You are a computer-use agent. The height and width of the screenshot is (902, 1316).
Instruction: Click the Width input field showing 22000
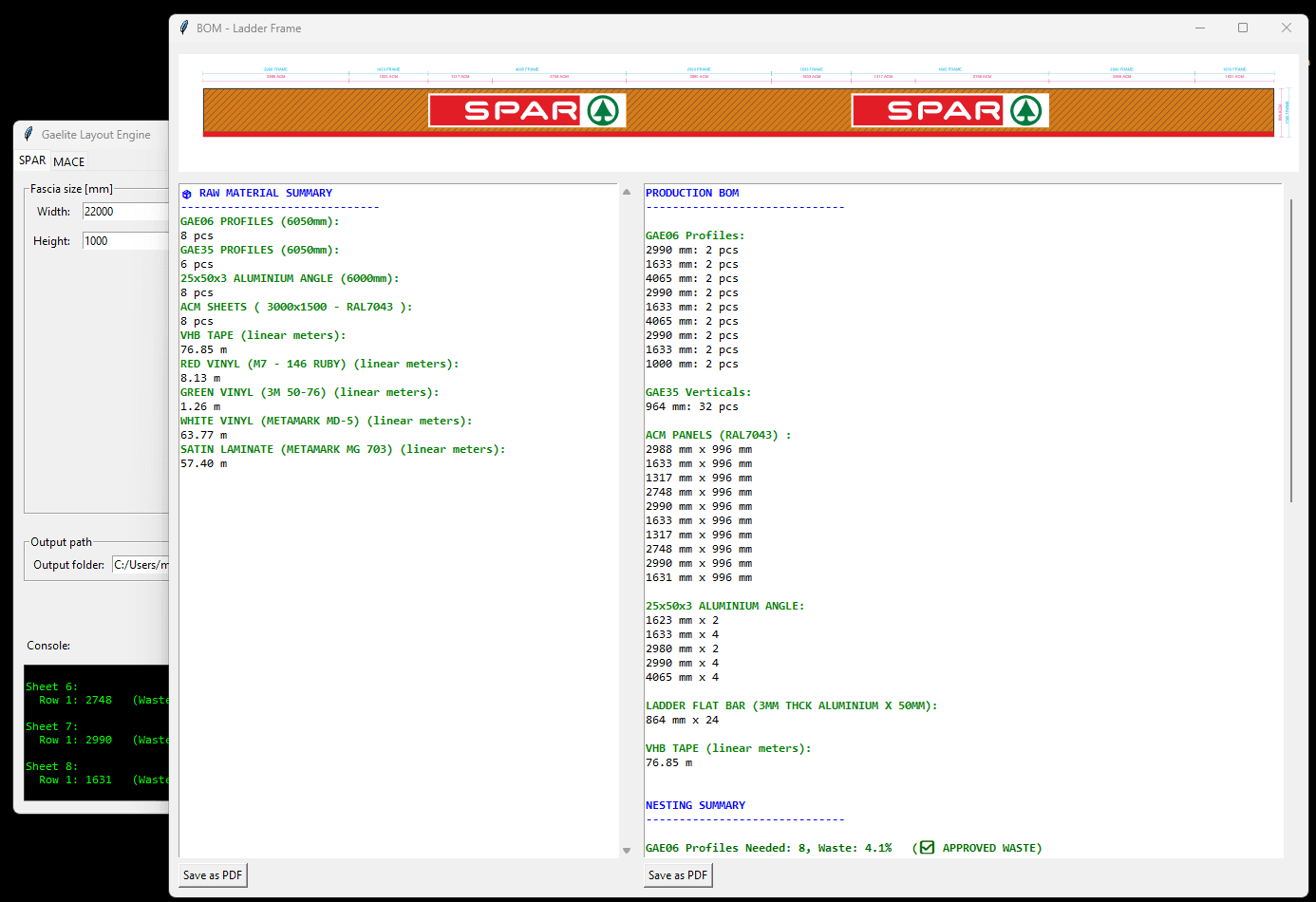(126, 212)
